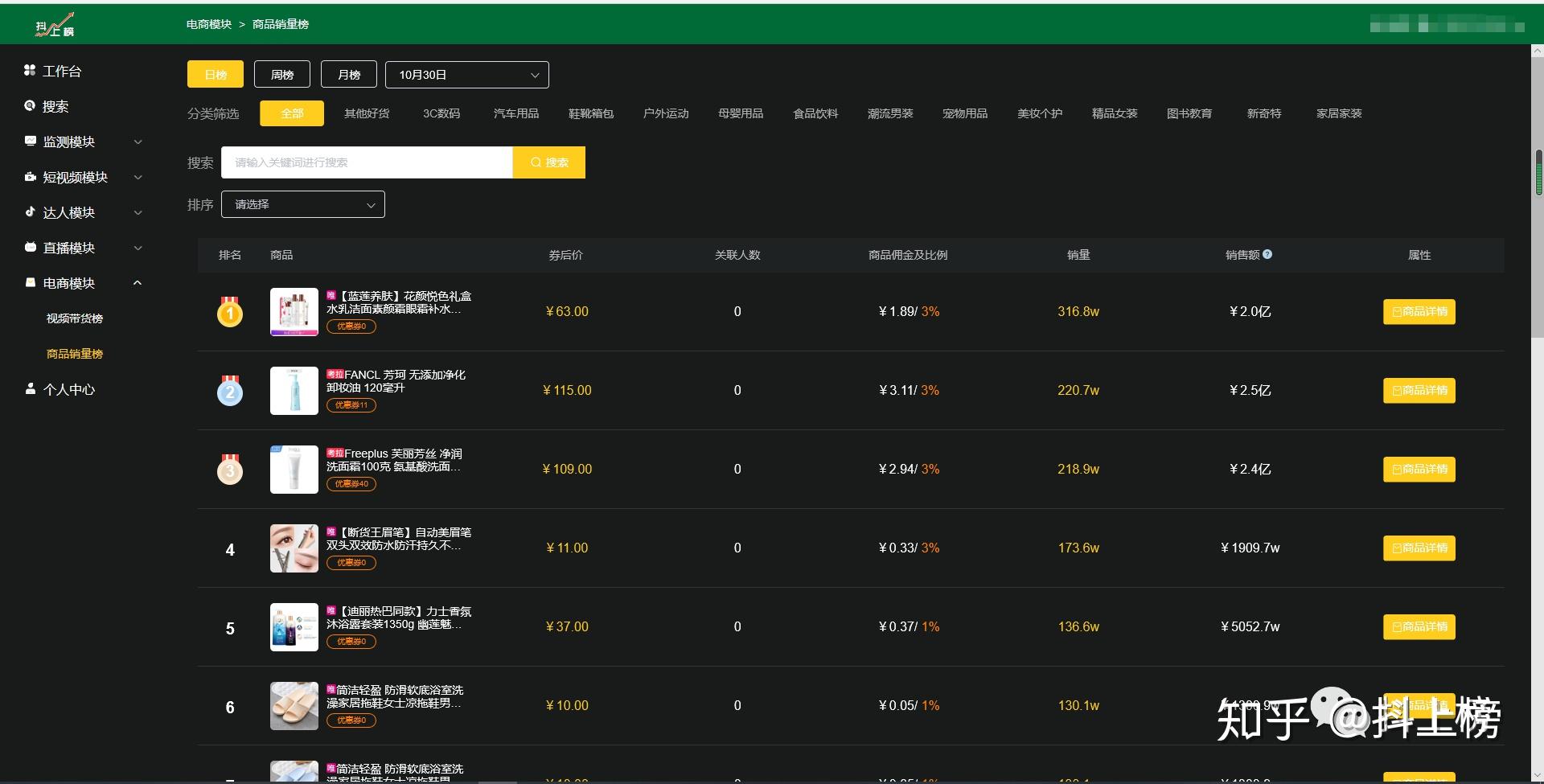Screen dimensions: 1544x784
Task: Click the 抖上榜 logo icon
Action: point(55,25)
